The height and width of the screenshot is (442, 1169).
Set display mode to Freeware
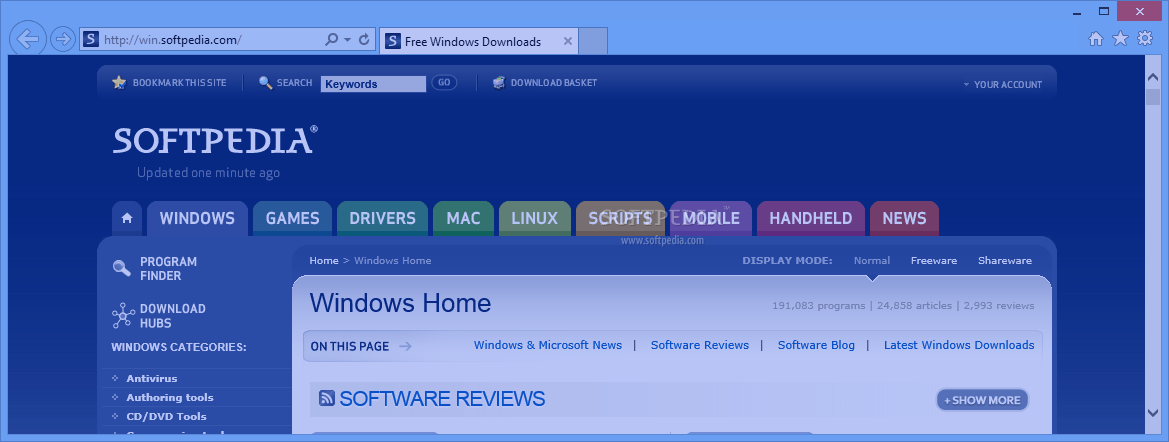click(933, 260)
